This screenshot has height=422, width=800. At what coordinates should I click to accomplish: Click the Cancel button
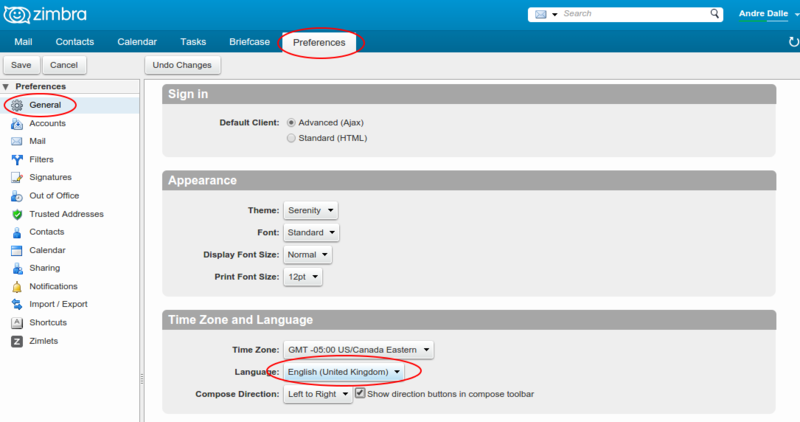(x=64, y=65)
